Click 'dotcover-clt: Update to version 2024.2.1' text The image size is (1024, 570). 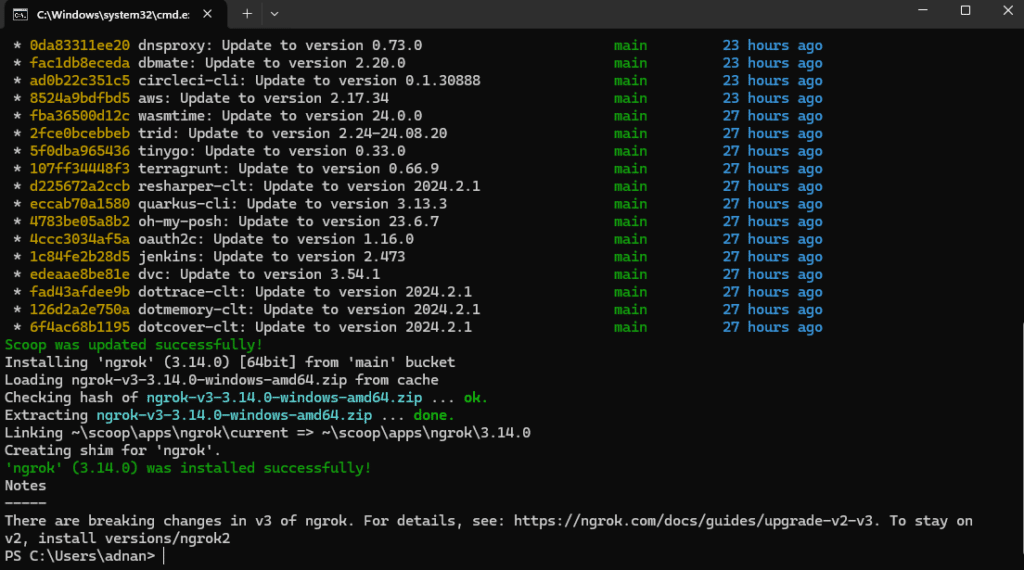click(305, 328)
